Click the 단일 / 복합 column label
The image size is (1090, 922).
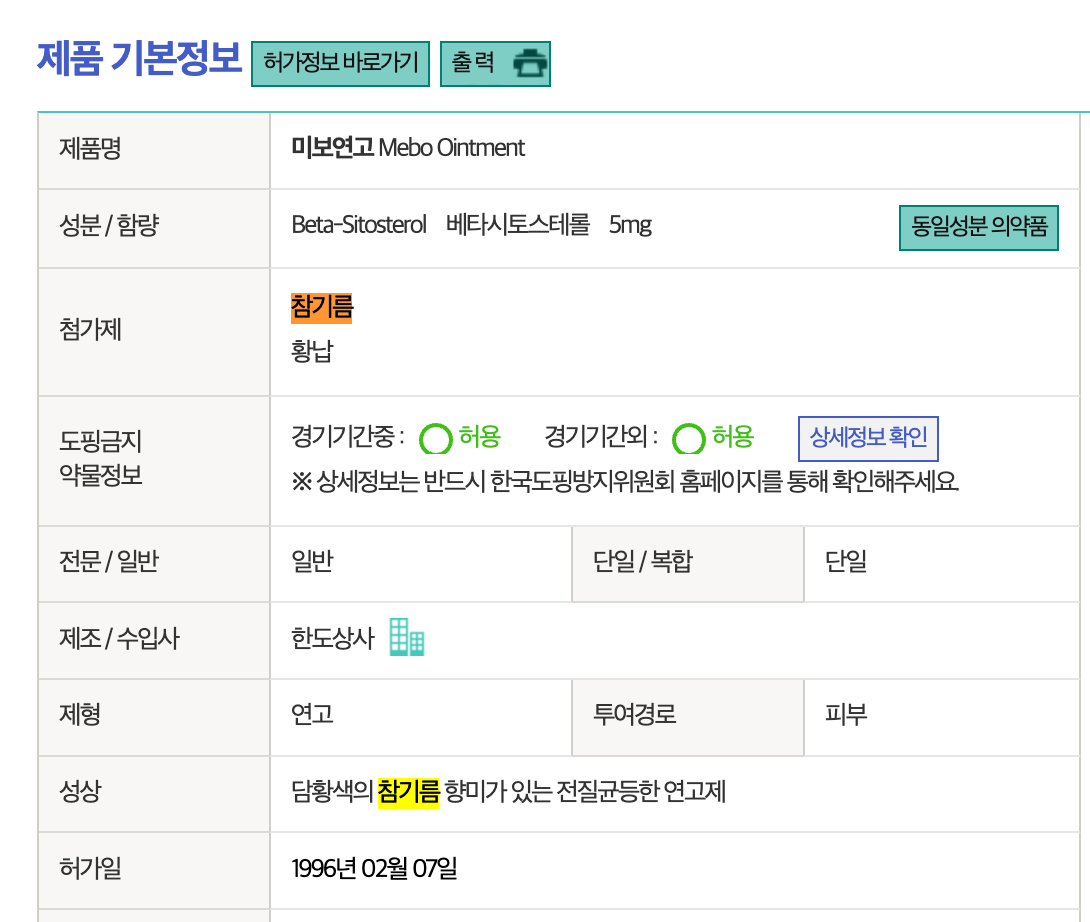pos(643,560)
